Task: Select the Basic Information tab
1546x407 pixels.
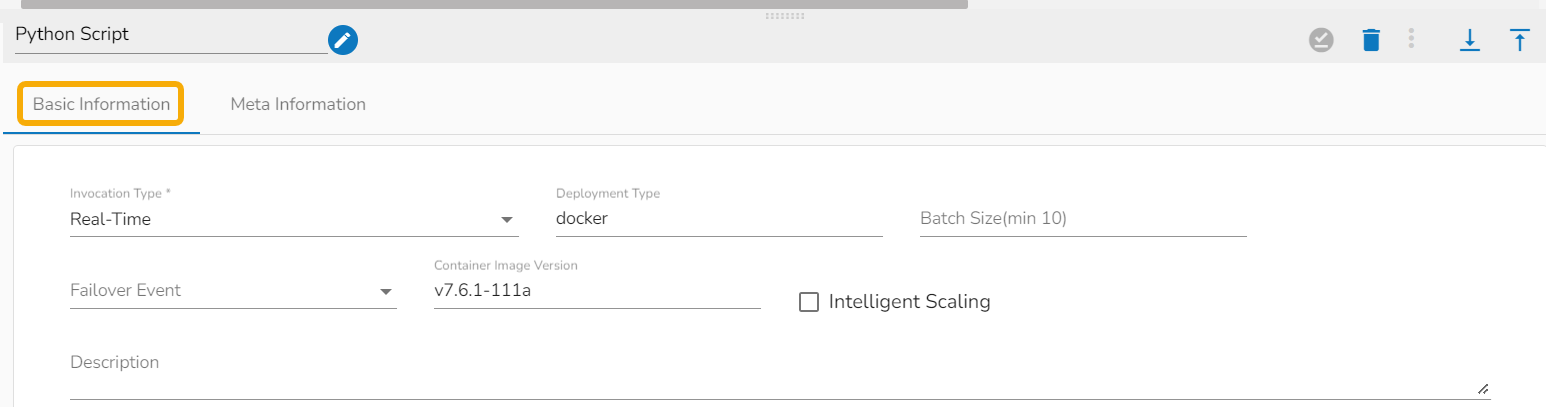Action: pos(101,104)
